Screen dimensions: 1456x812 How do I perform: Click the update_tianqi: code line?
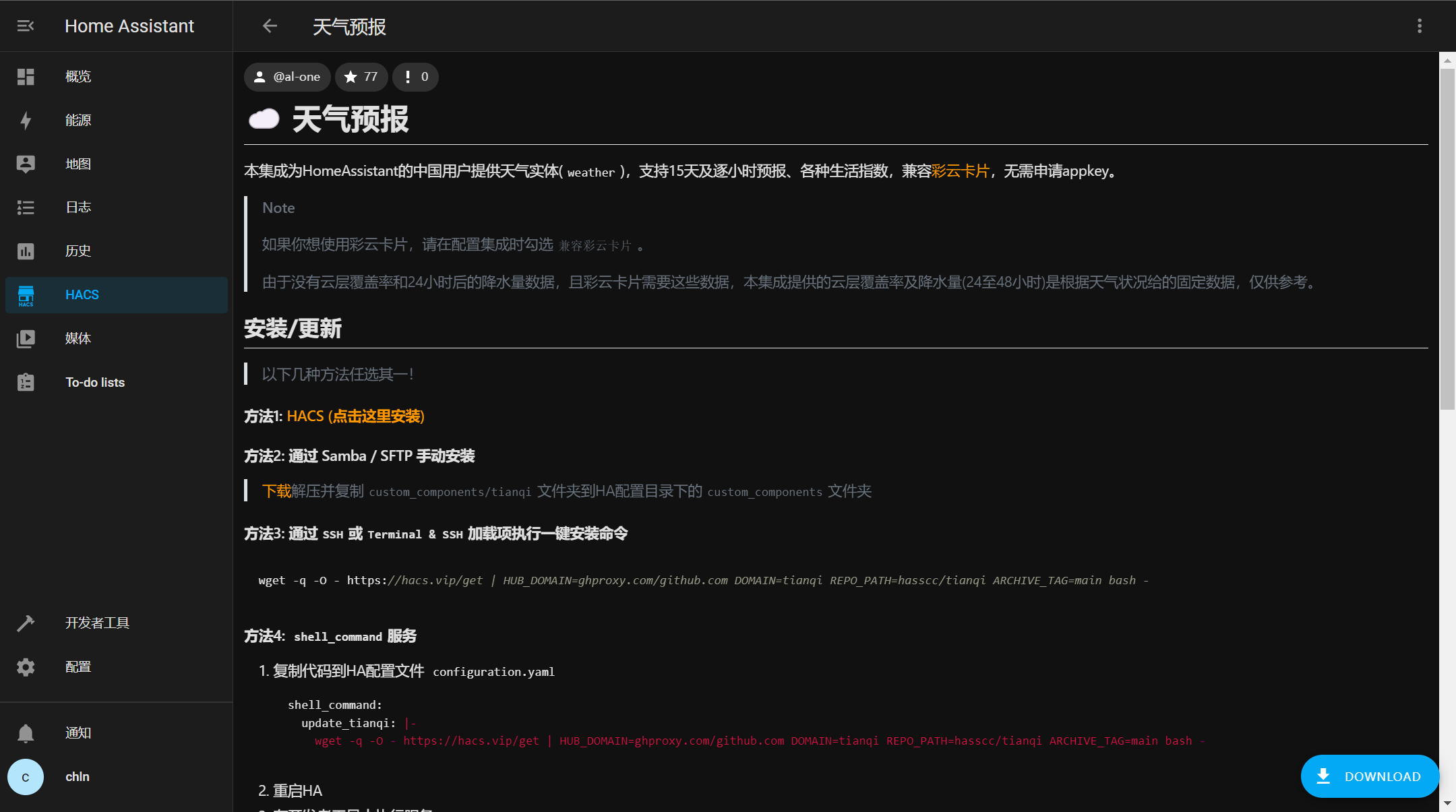tap(359, 723)
